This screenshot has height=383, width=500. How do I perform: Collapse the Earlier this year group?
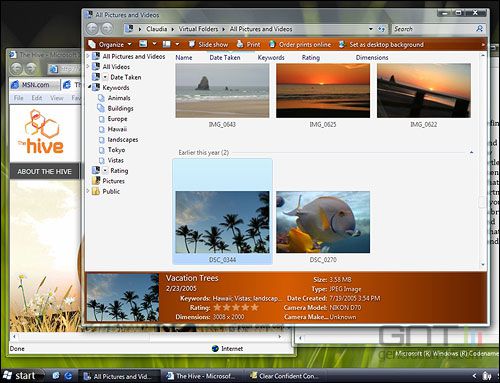tap(471, 152)
